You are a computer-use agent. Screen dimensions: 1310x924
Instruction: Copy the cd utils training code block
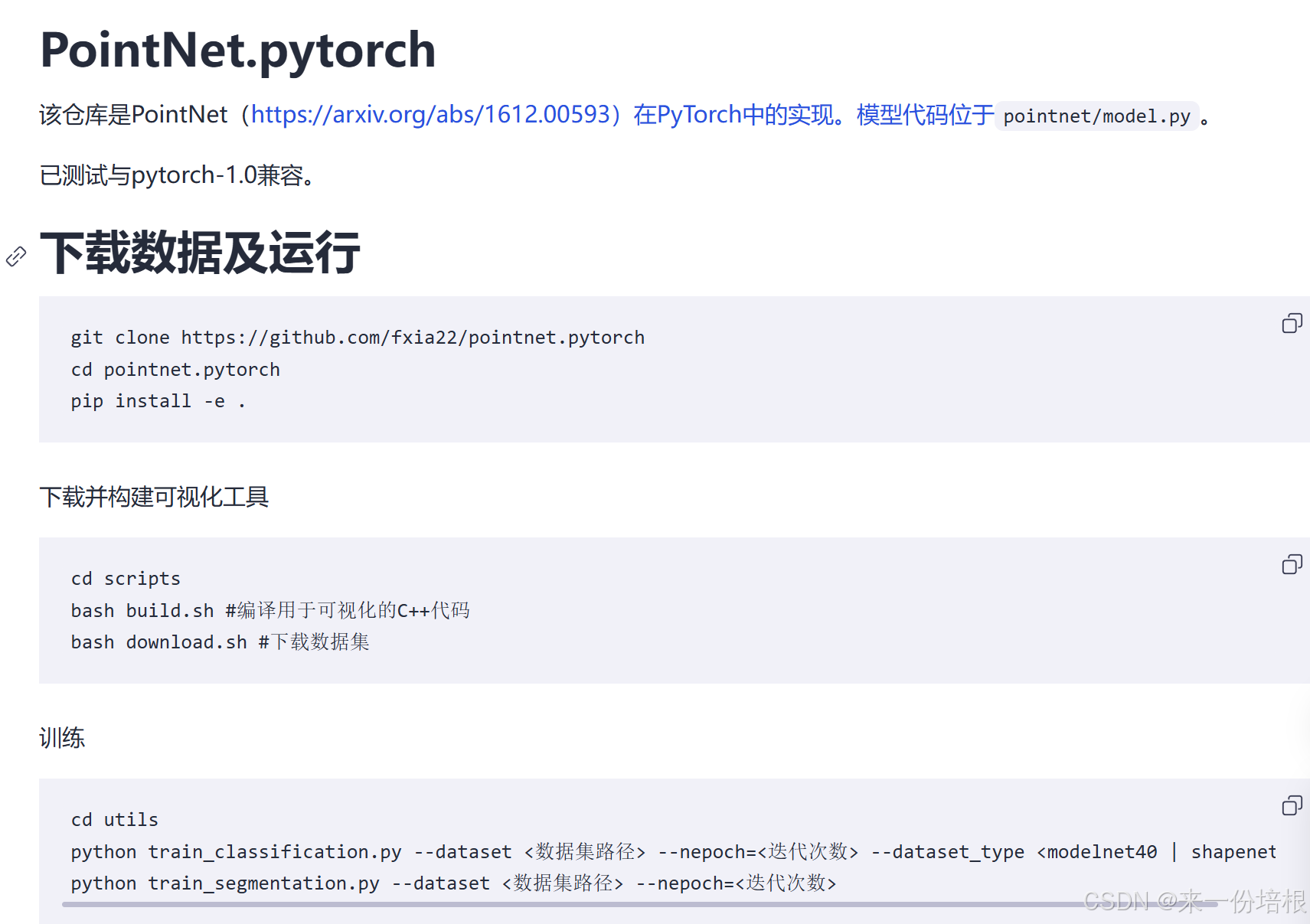(1292, 805)
